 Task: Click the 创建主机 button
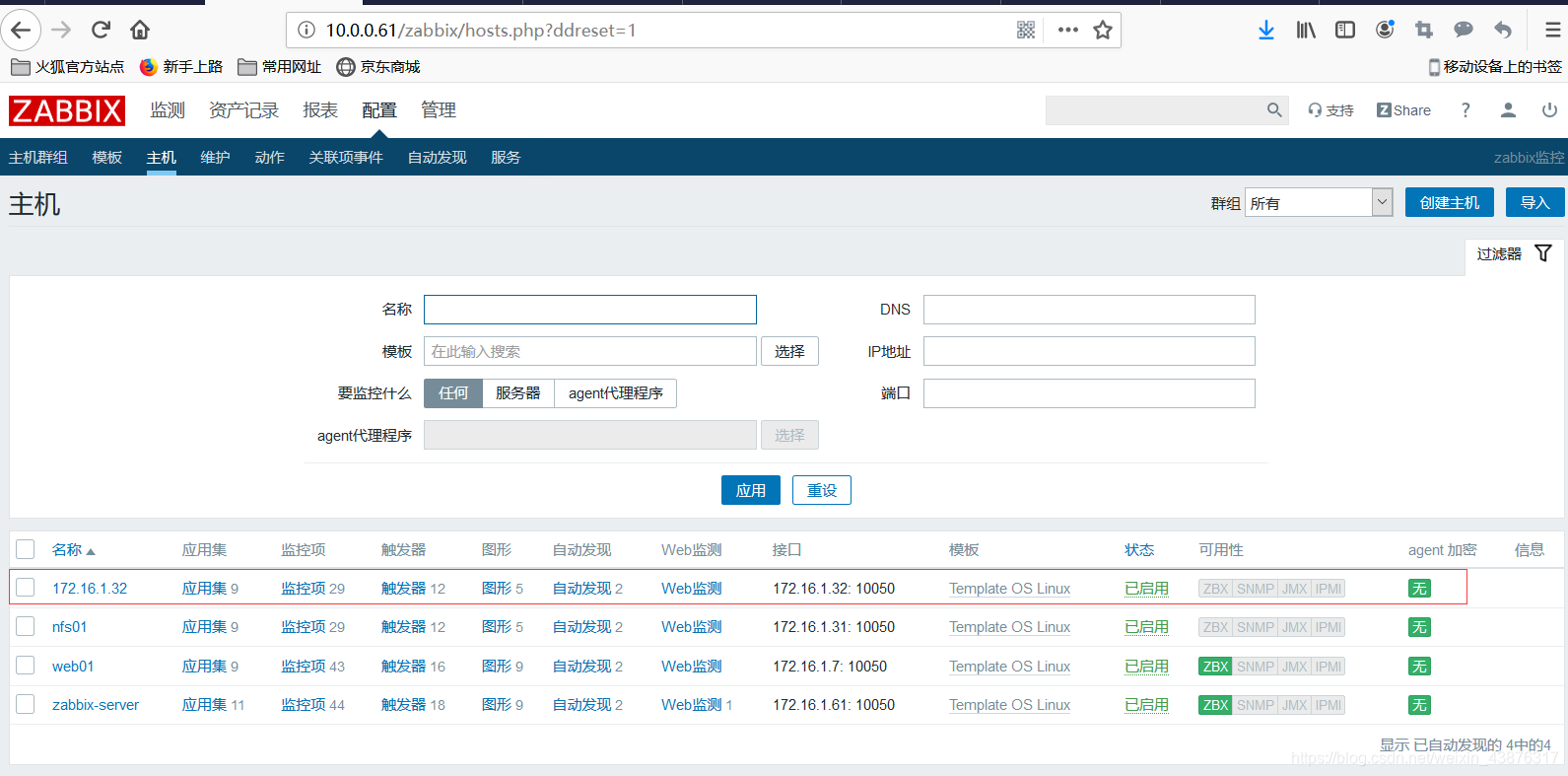pos(1449,202)
